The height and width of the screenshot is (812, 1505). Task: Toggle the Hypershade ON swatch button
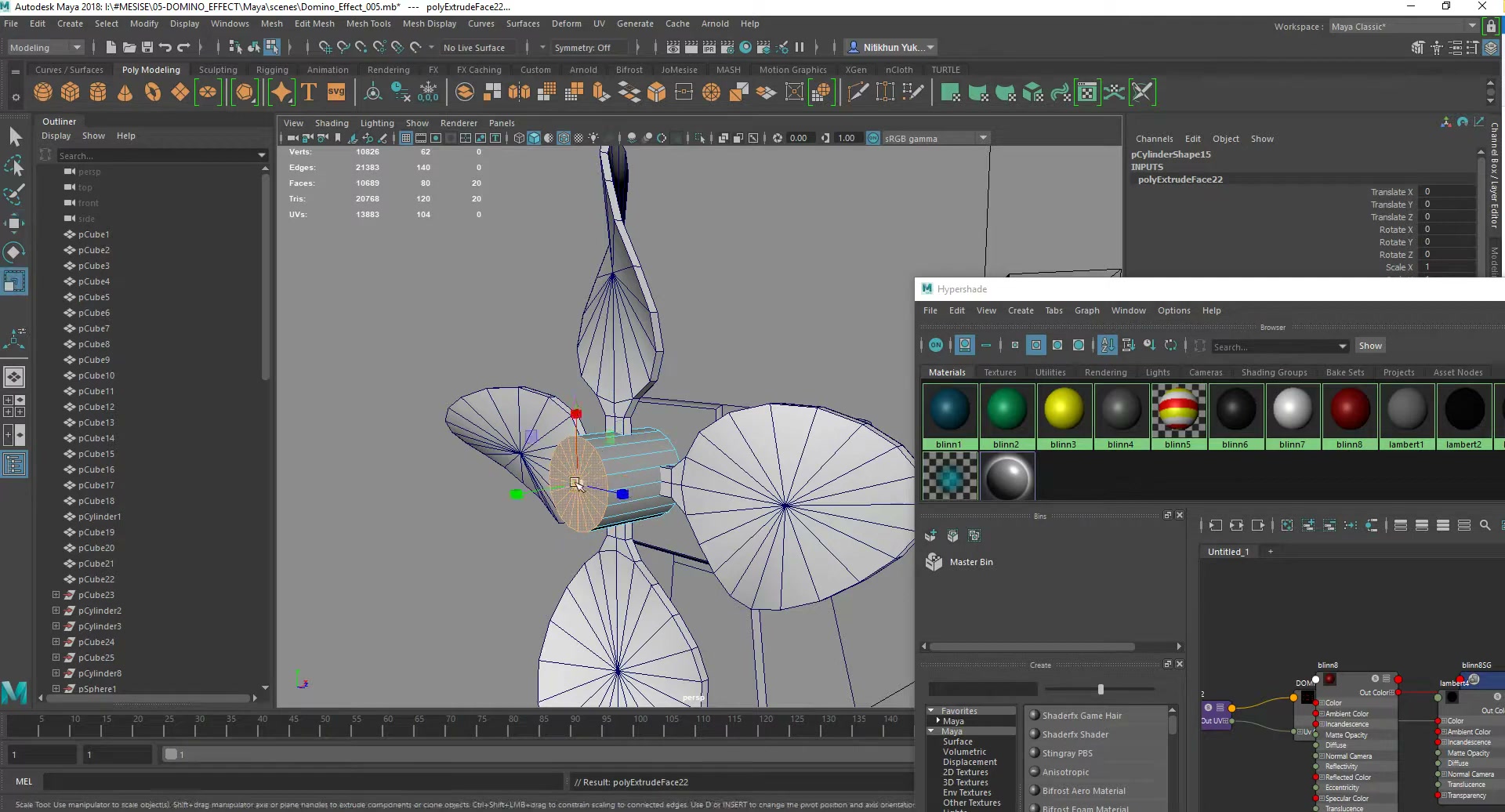click(936, 346)
